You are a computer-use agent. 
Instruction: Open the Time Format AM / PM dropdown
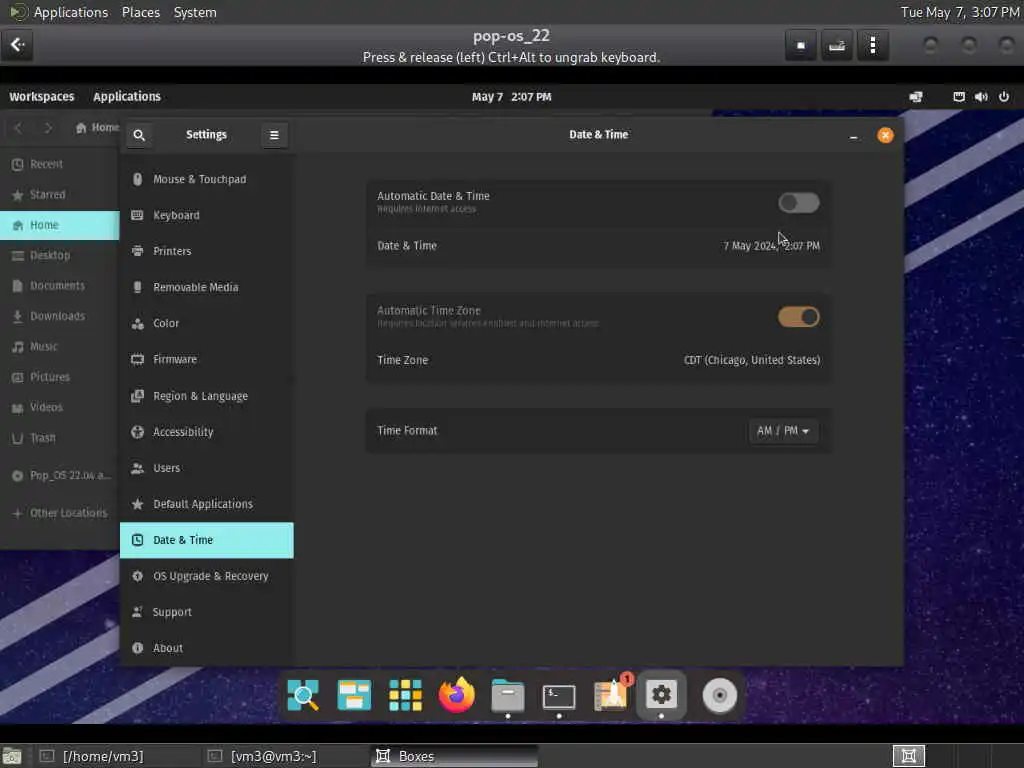[782, 431]
